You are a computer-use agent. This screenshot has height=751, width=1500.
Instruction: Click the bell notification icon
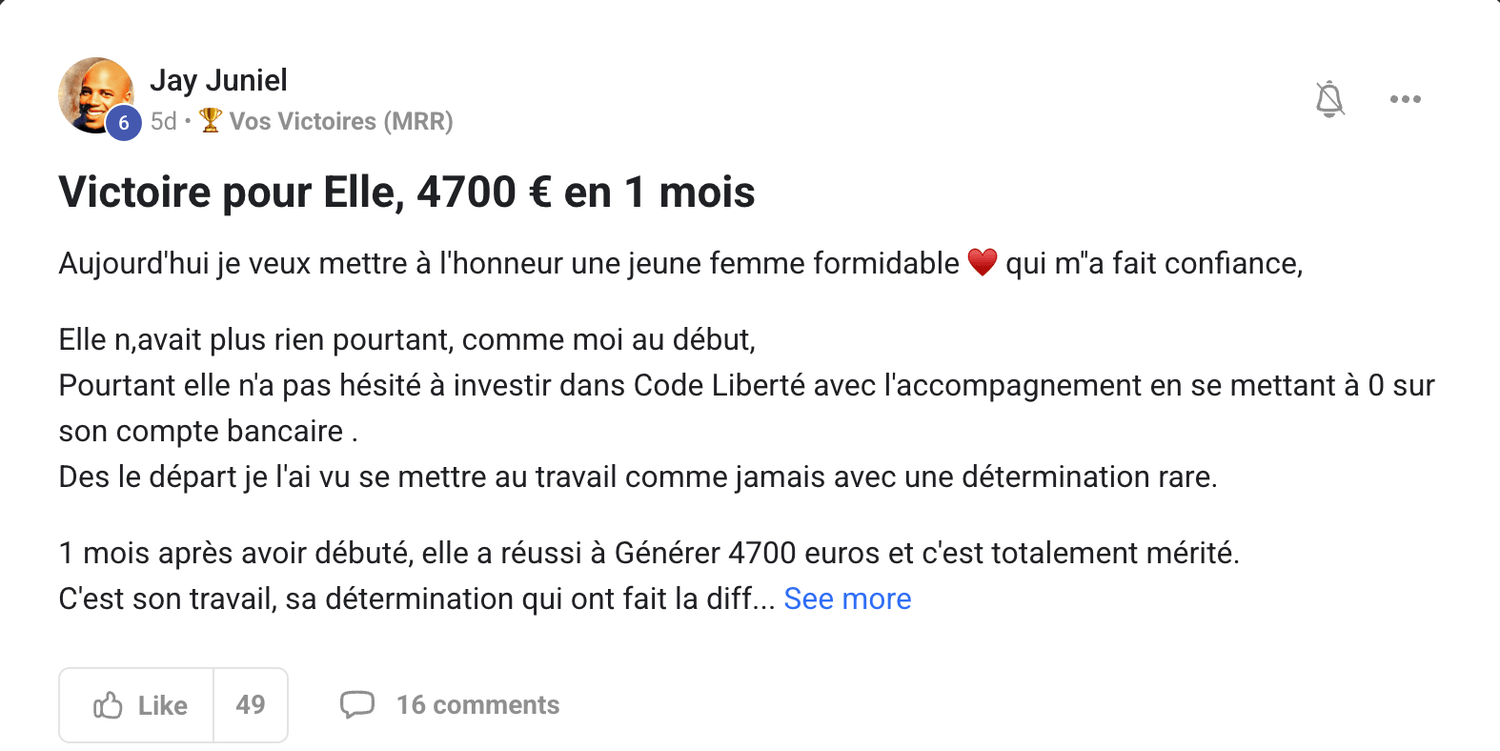coord(1330,99)
